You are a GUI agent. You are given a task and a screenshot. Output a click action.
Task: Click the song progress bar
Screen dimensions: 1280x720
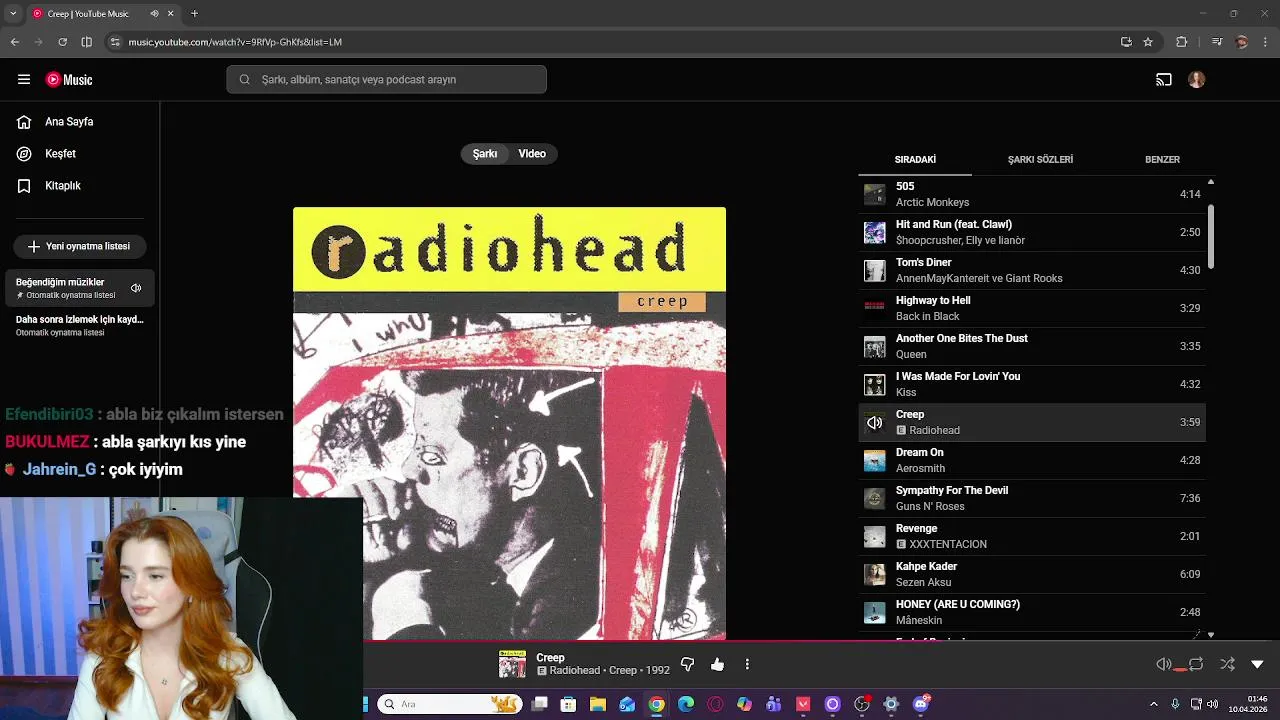coord(820,642)
